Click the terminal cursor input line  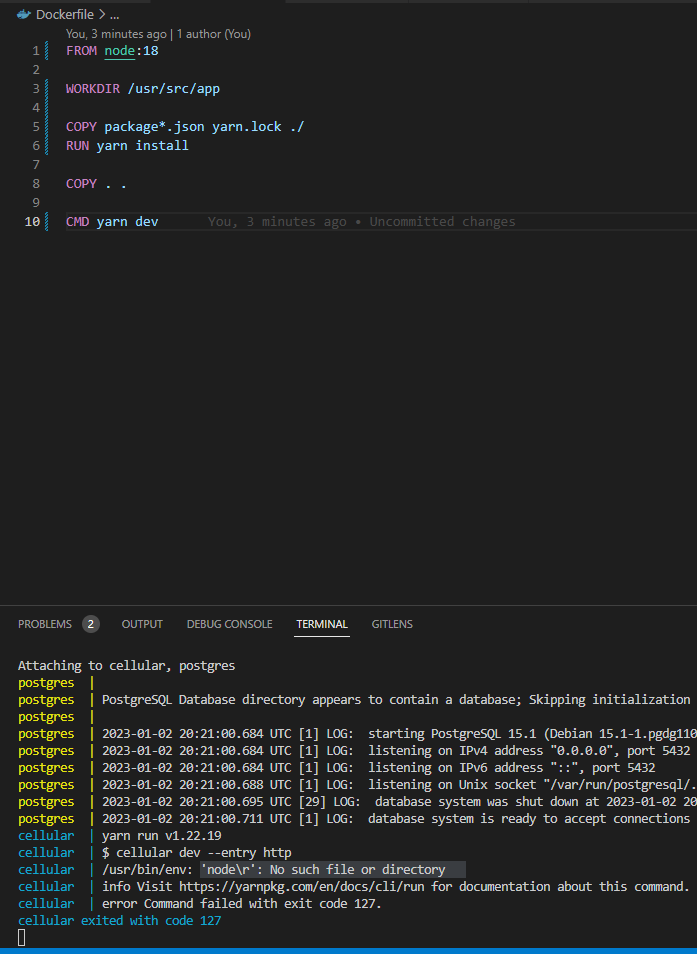click(20, 937)
